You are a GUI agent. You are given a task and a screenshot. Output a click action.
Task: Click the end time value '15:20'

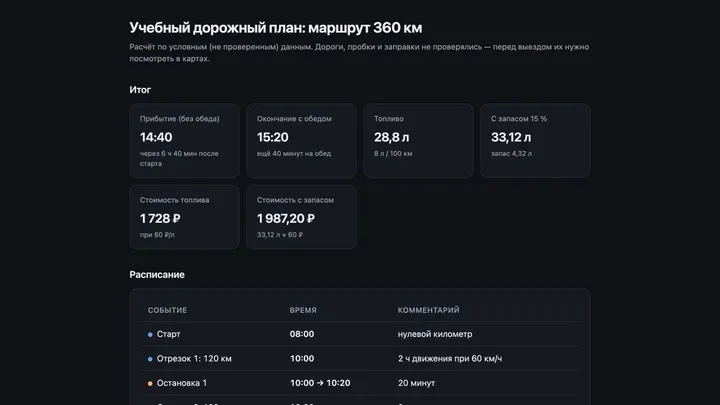[x=273, y=137]
